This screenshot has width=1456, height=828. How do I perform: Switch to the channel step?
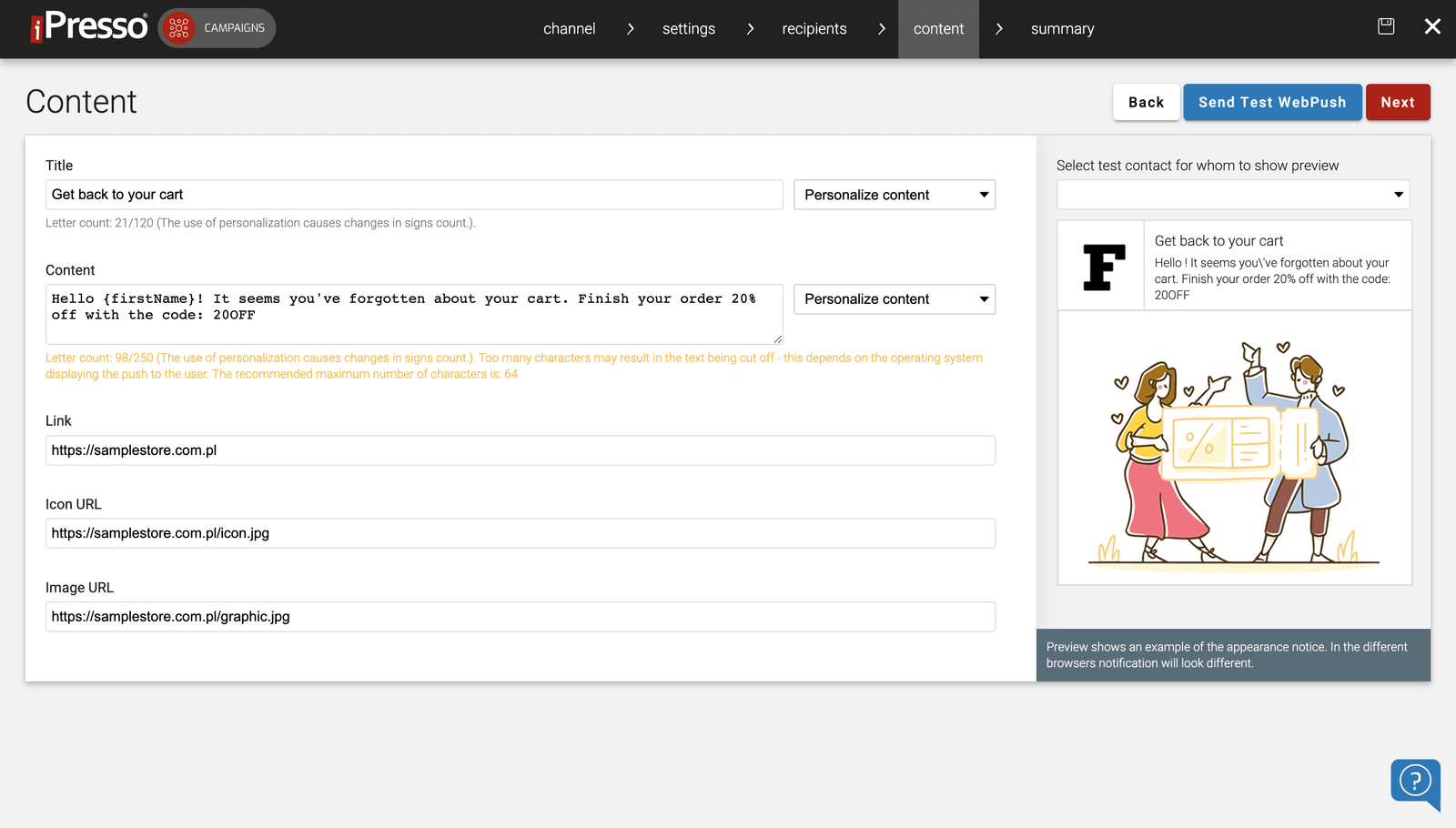[569, 28]
